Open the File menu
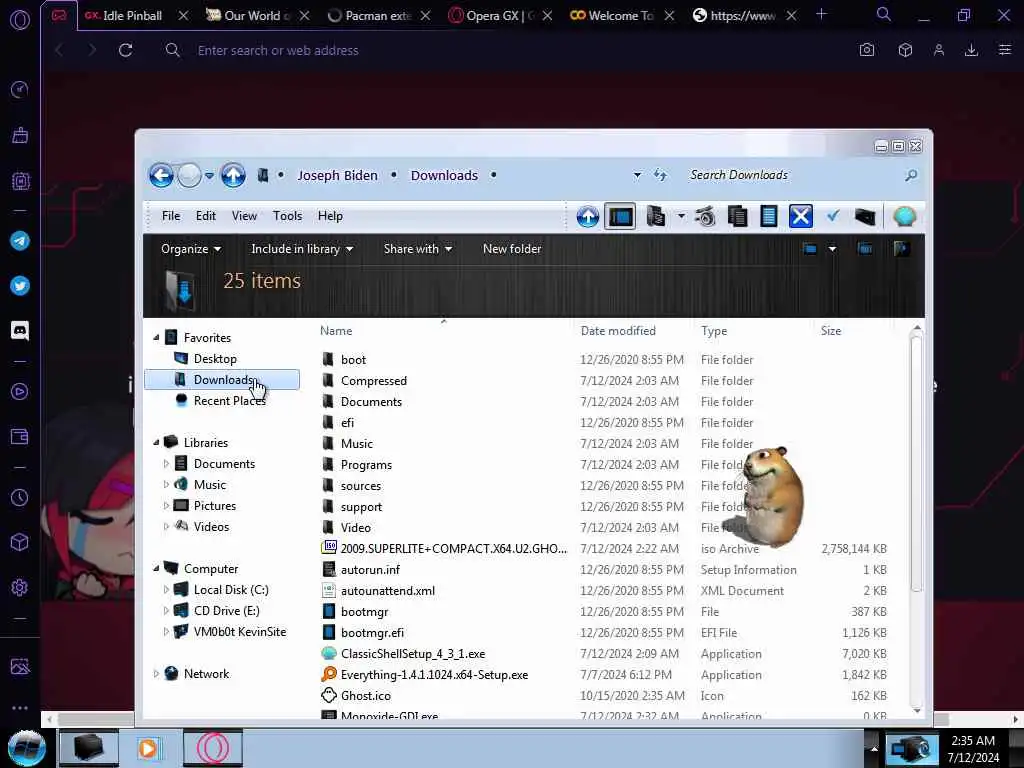The height and width of the screenshot is (768, 1024). [x=171, y=216]
